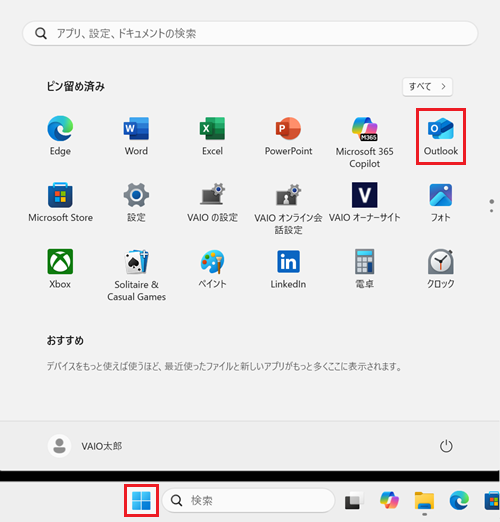The image size is (500, 522).
Task: Open the 電卓 calculator app
Action: tap(364, 269)
